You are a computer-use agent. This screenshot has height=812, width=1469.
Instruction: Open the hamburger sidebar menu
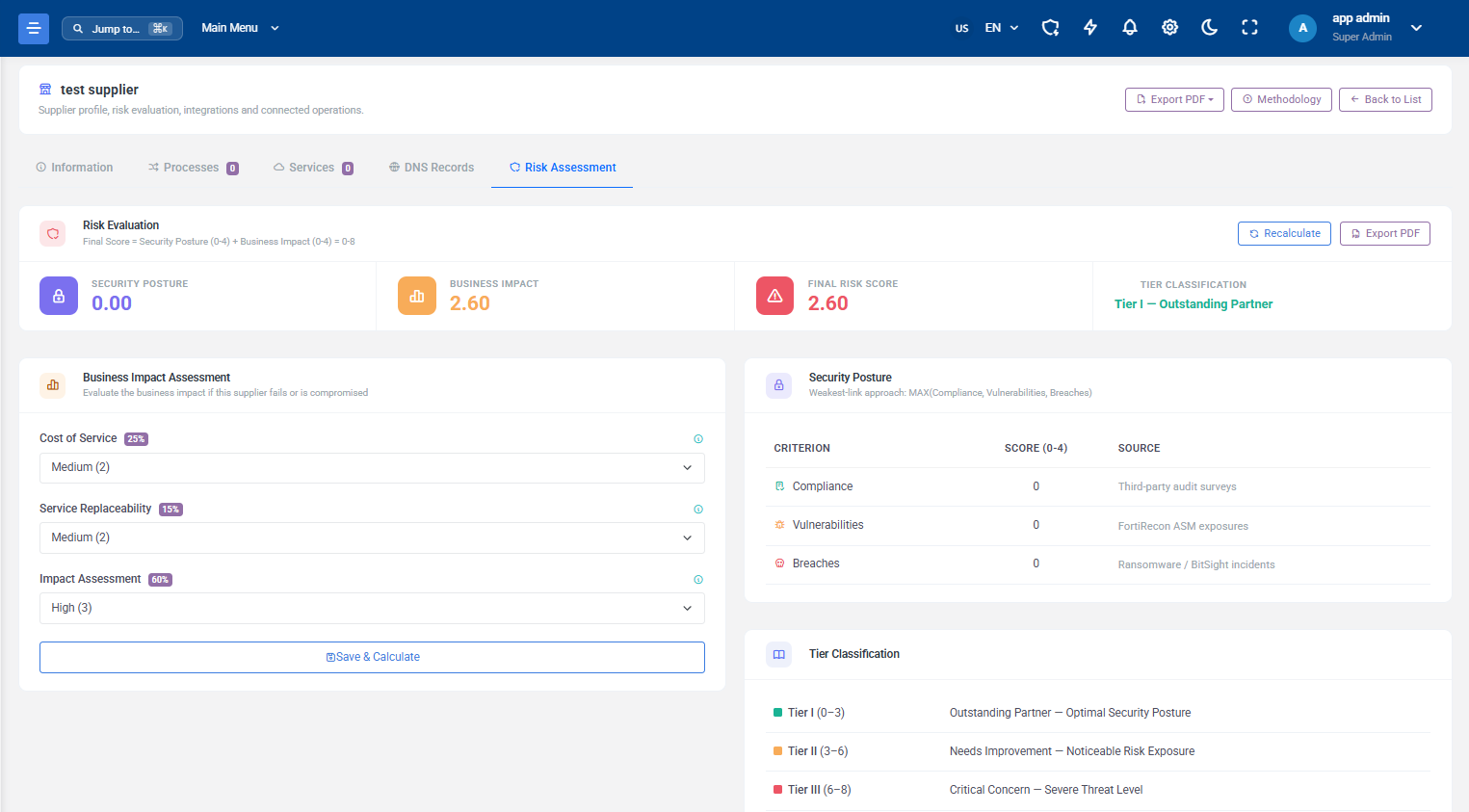pos(34,28)
